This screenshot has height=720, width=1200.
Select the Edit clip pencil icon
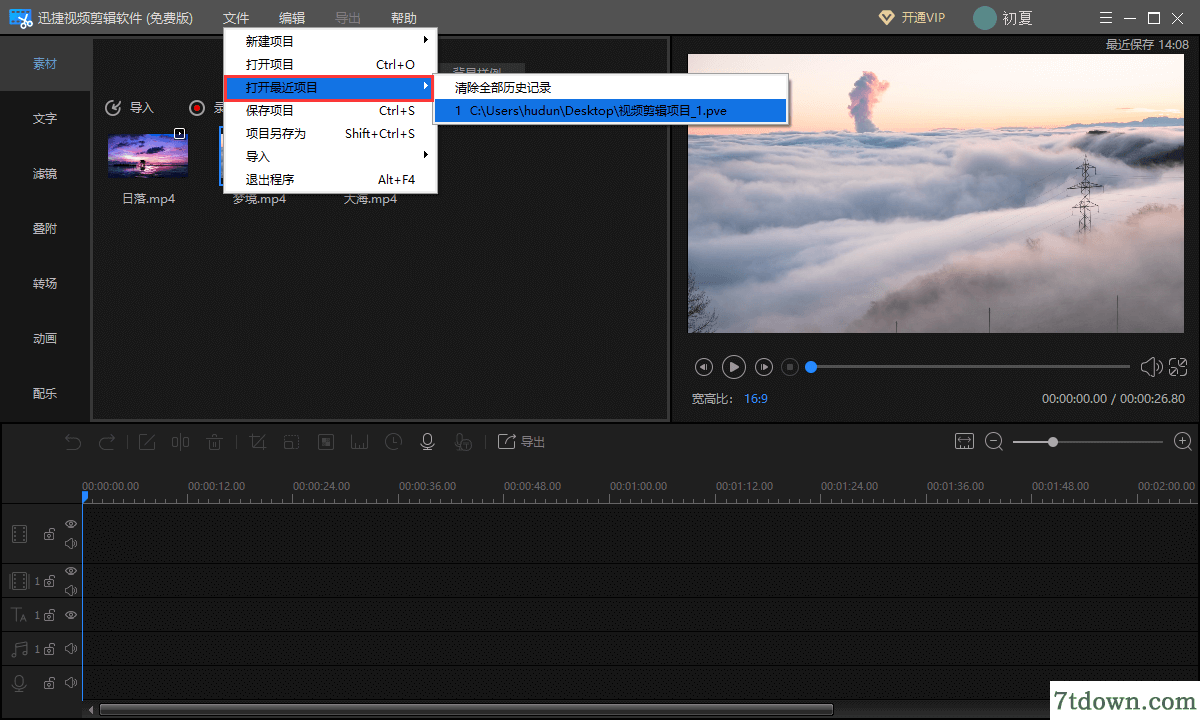pos(147,442)
